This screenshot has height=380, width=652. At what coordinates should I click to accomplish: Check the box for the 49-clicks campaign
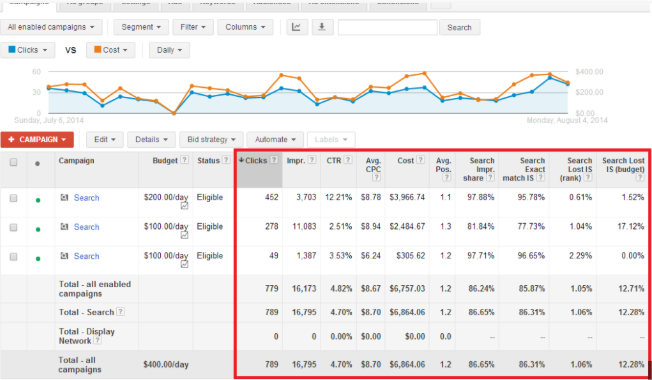(13, 257)
